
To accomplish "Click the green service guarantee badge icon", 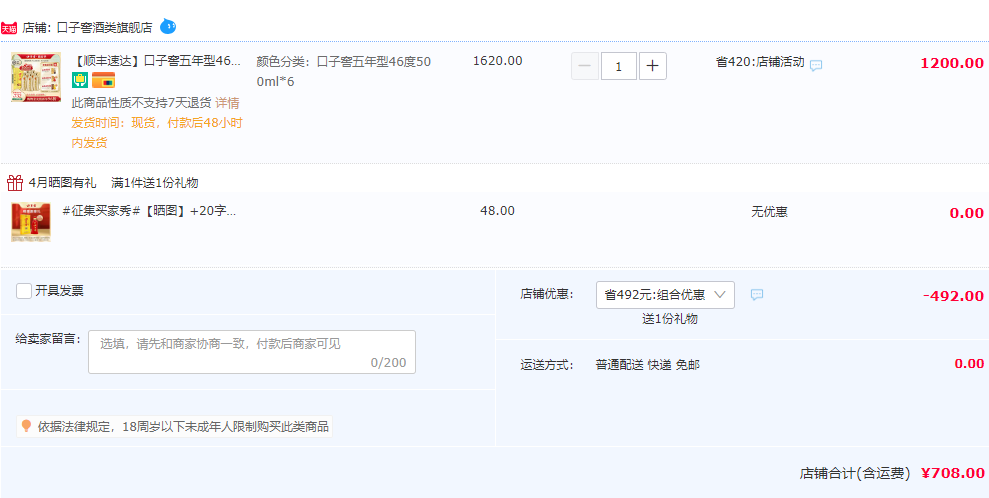I will click(x=79, y=81).
